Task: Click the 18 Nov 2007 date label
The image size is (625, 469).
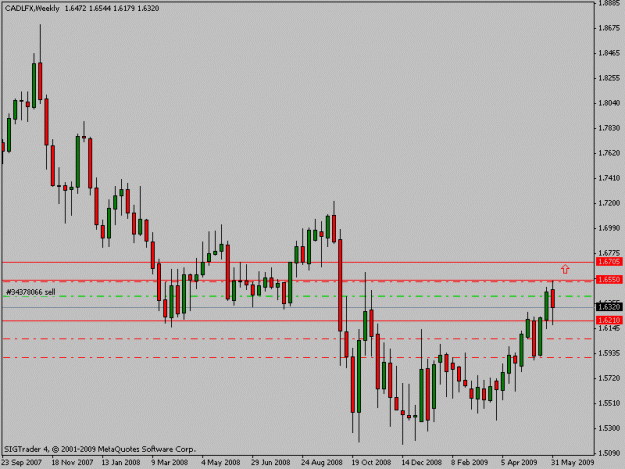Action: pyautogui.click(x=72, y=463)
